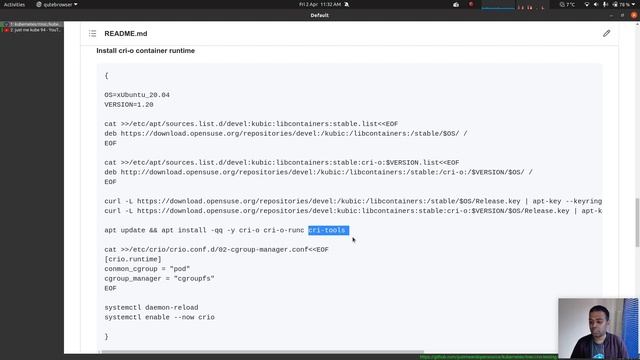Click the orange close window button
640x360 pixels.
pyautogui.click(x=633, y=15)
